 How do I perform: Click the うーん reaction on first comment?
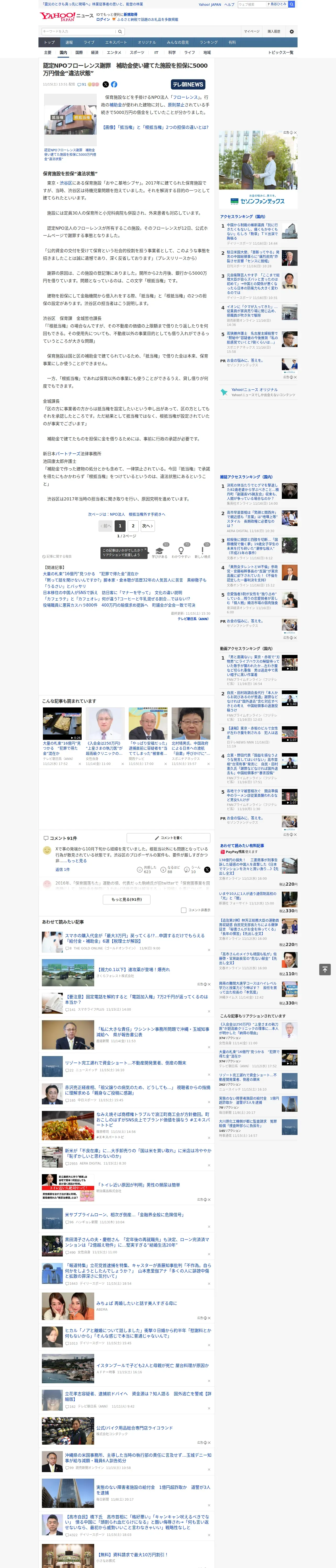point(193,869)
